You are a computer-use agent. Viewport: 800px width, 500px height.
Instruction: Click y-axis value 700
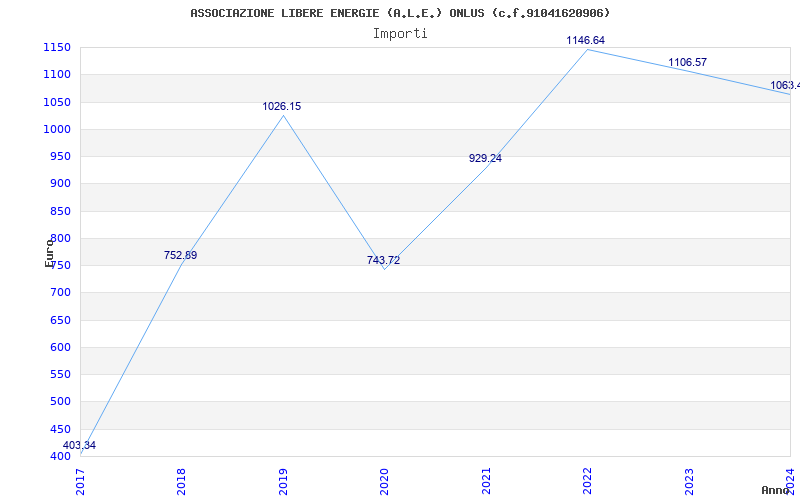[x=60, y=293]
